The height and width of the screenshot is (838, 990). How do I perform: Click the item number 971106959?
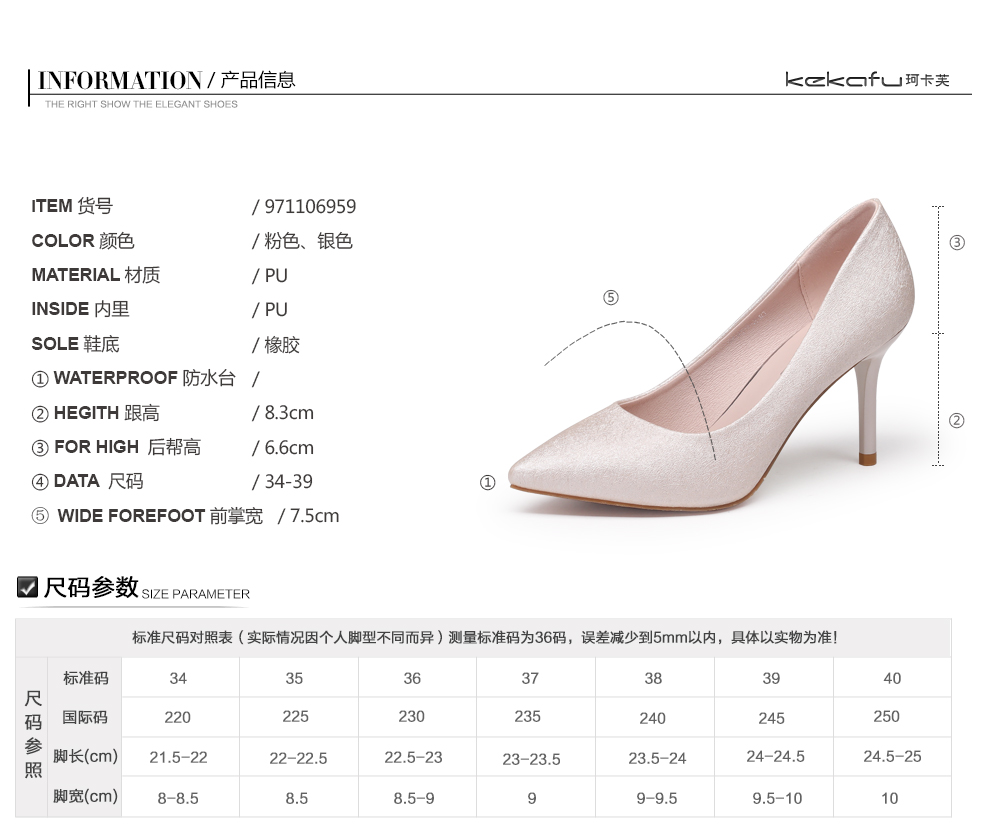[310, 207]
